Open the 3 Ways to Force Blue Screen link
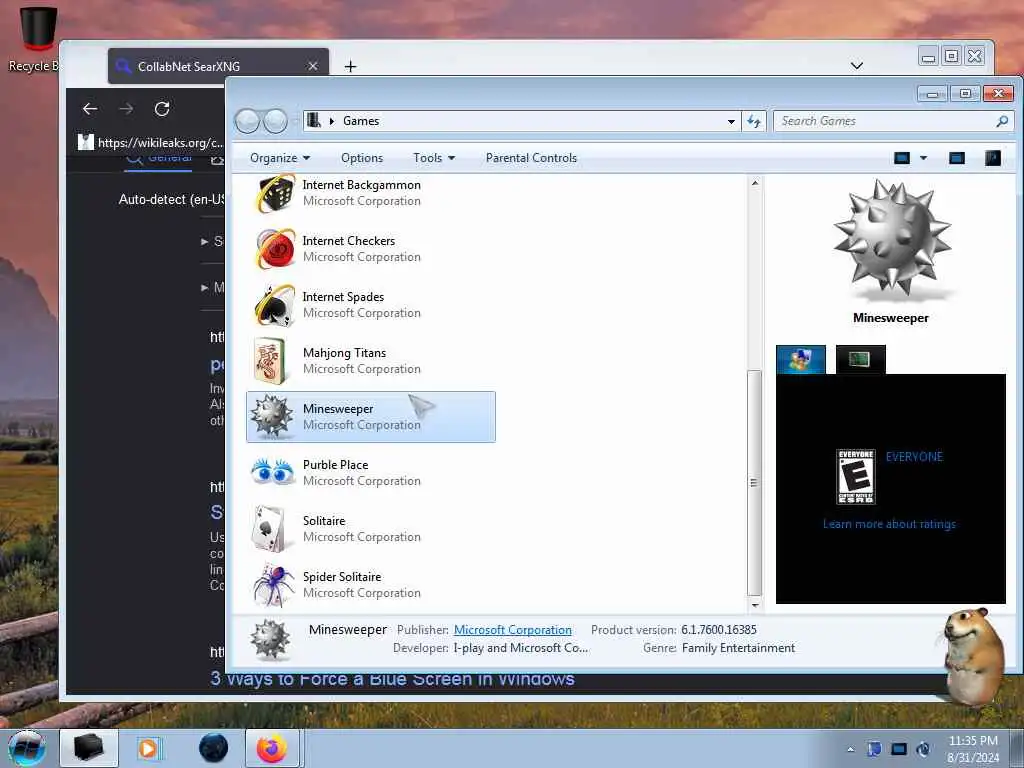The image size is (1024, 768). click(x=392, y=680)
